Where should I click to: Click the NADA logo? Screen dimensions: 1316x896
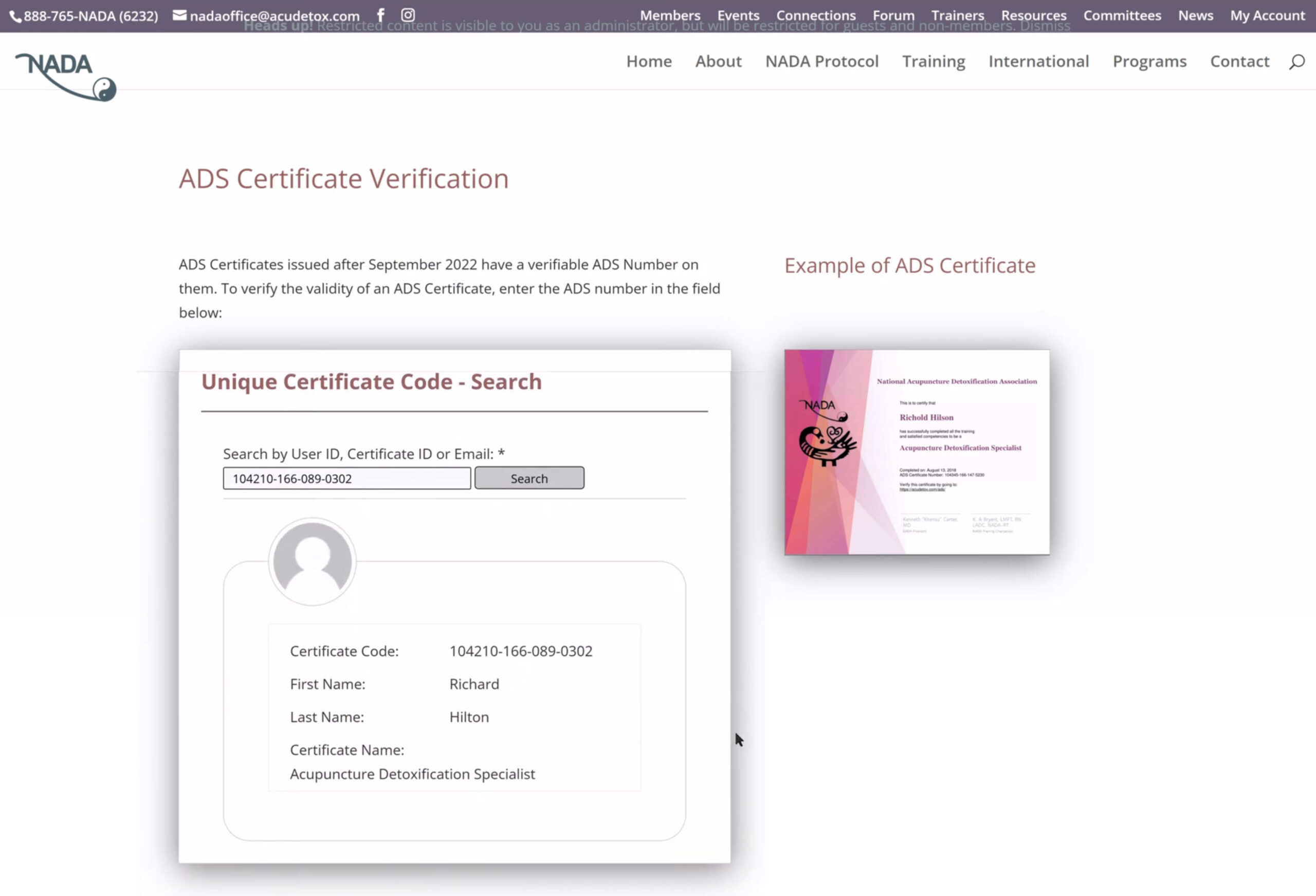(66, 77)
